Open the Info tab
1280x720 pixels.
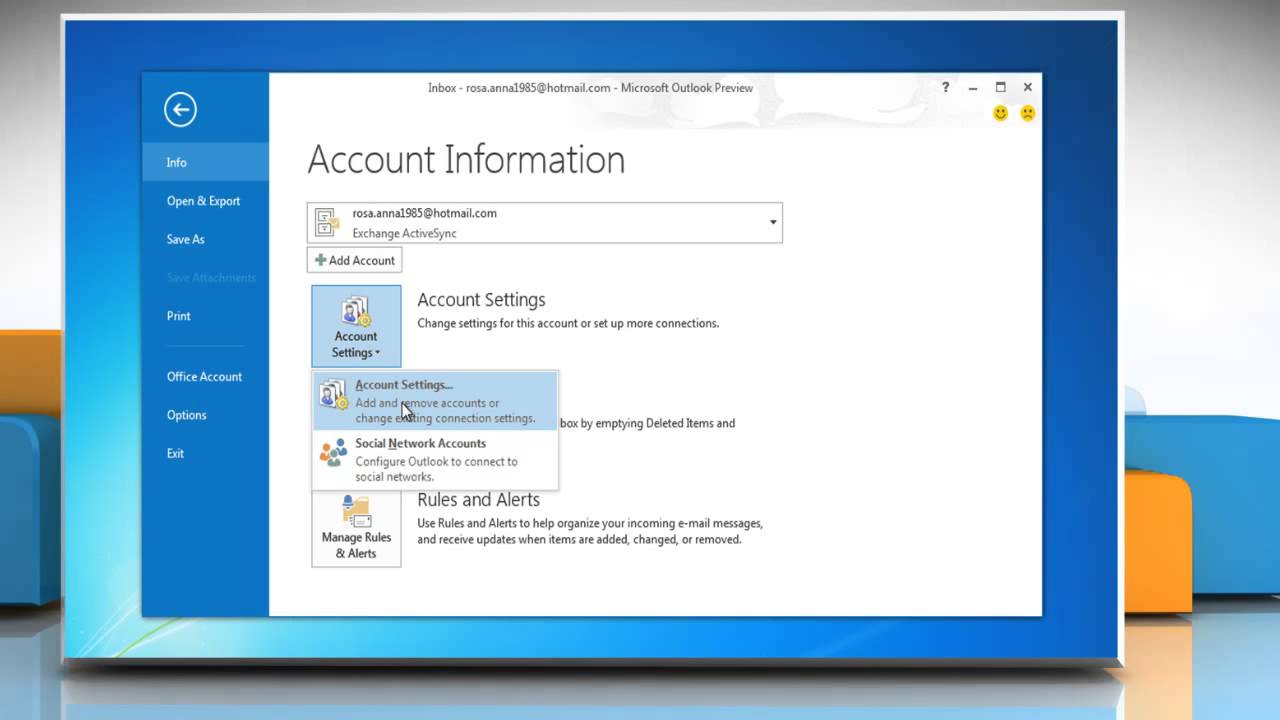(x=205, y=162)
